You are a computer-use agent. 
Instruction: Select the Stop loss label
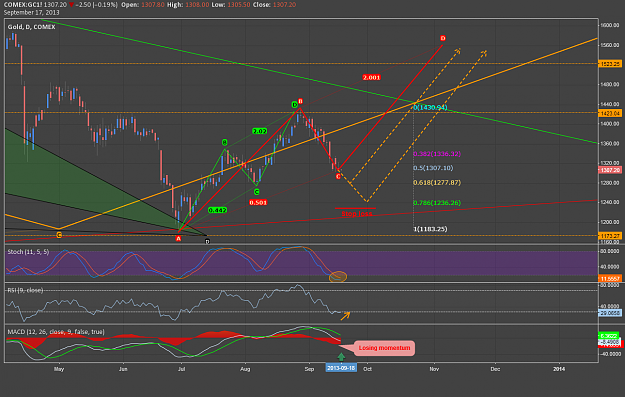coord(357,214)
